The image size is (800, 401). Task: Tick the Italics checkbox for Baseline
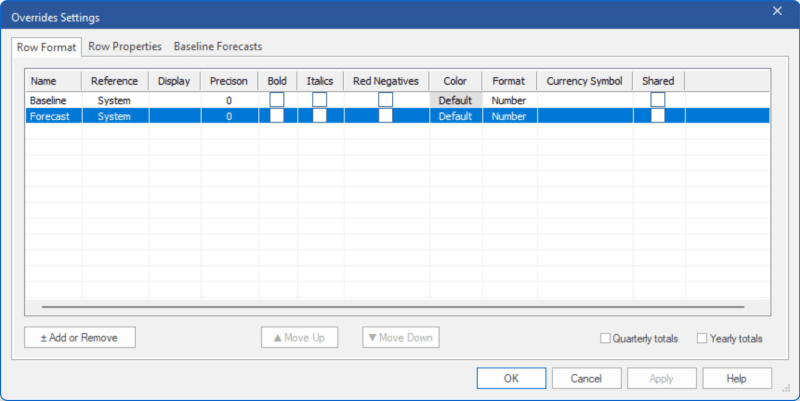coord(319,99)
